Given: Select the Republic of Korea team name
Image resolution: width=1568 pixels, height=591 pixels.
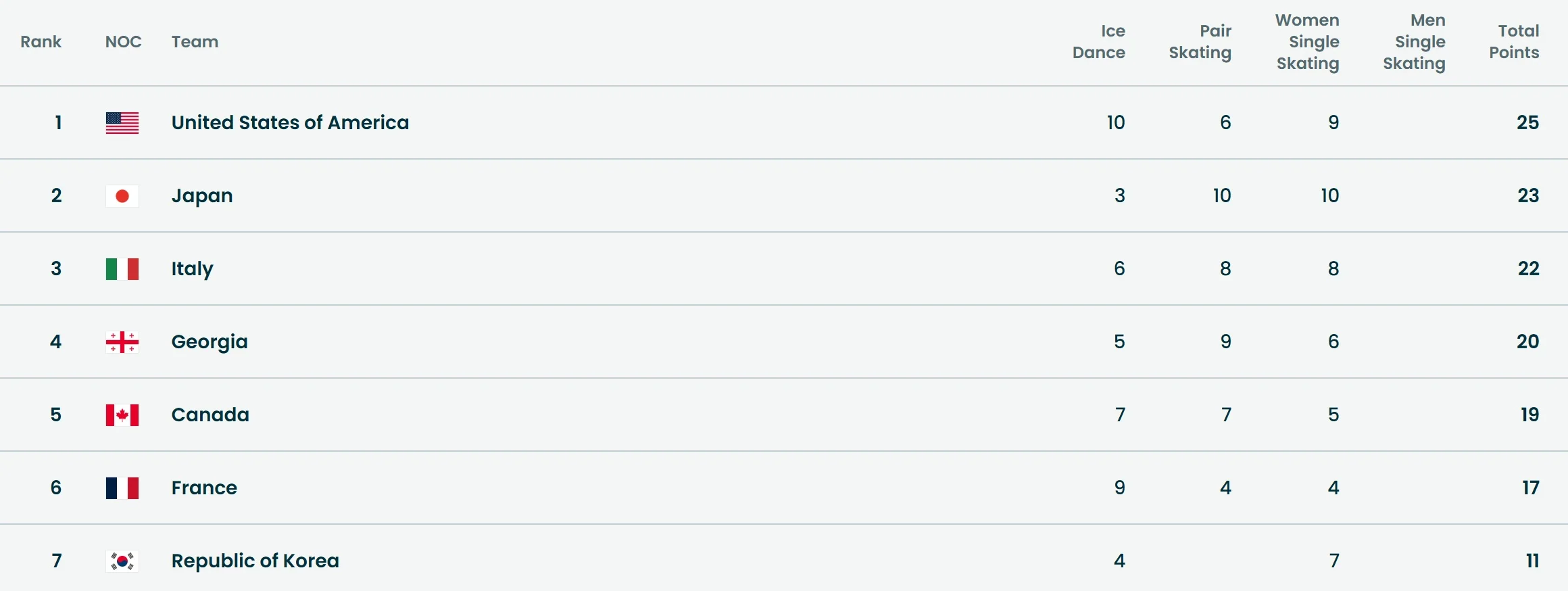Looking at the screenshot, I should point(255,561).
